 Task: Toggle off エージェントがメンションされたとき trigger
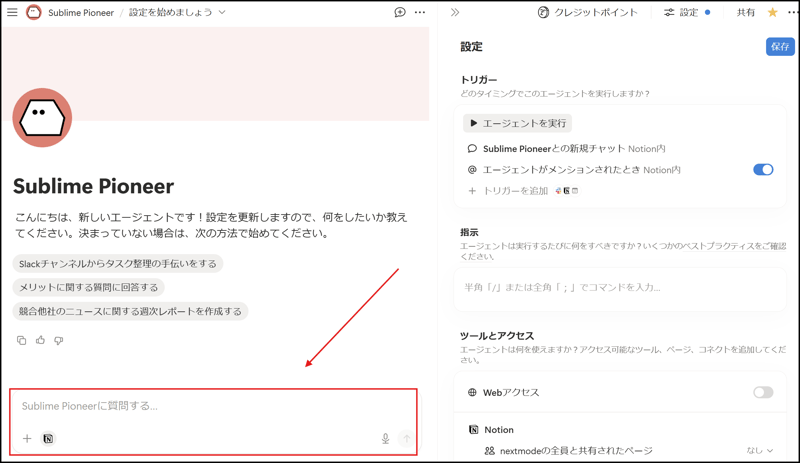(x=763, y=169)
